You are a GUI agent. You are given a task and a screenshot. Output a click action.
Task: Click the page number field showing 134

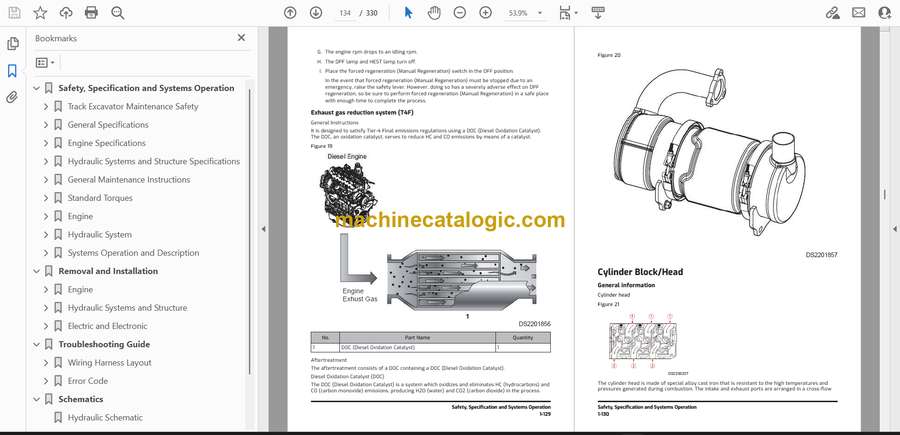pyautogui.click(x=344, y=13)
